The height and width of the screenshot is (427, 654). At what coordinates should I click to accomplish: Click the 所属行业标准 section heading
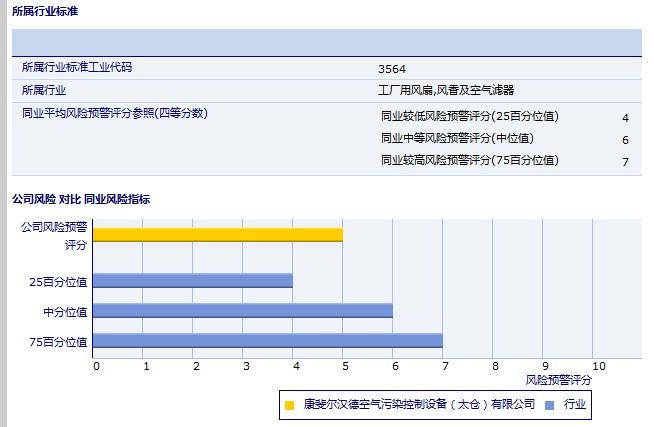[45, 11]
